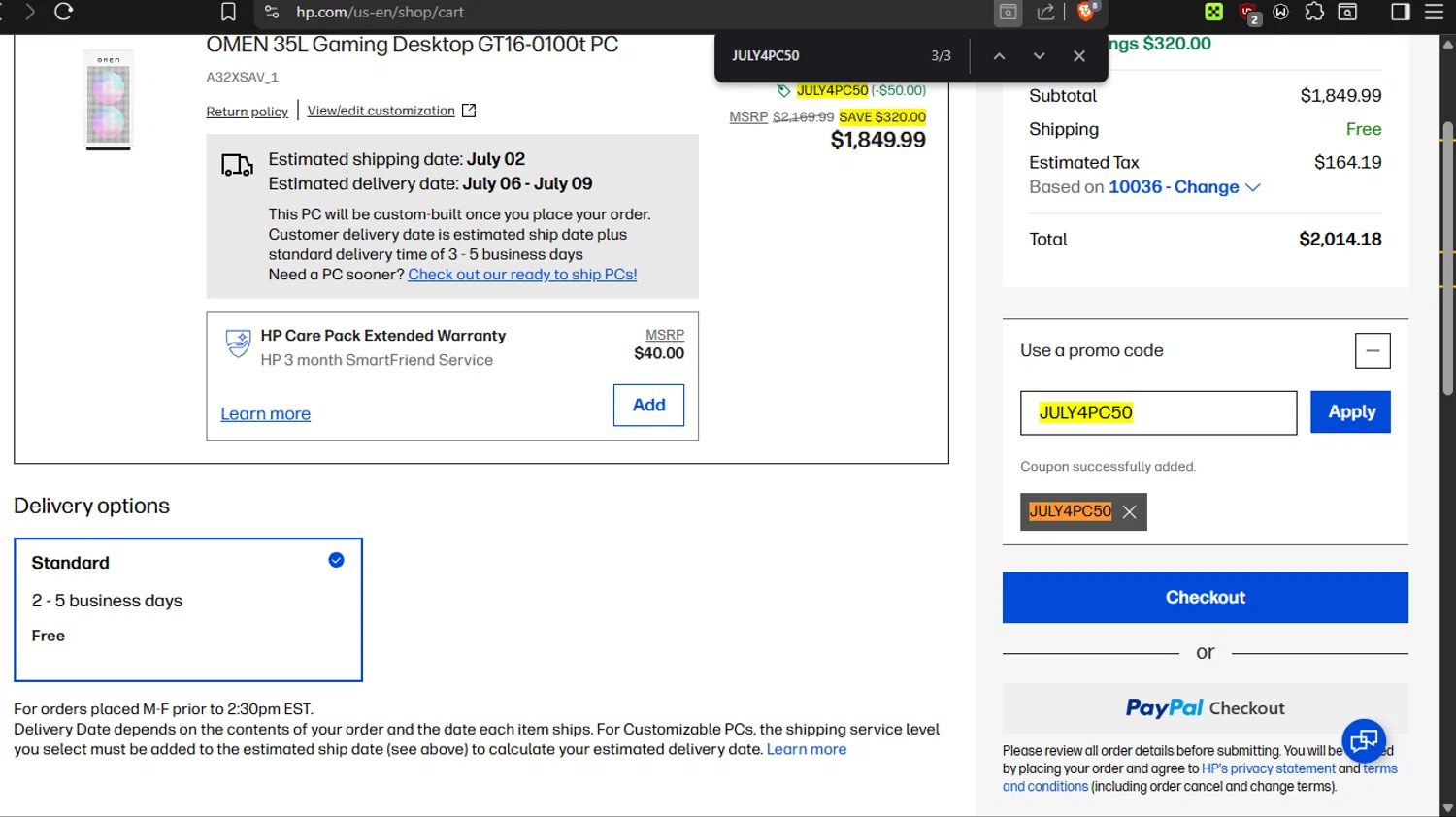This screenshot has height=817, width=1456.
Task: Click the find-in-page icon in address bar
Action: tap(1009, 12)
